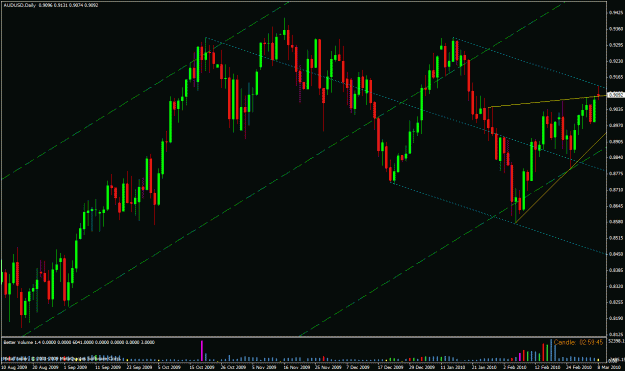Click the 11 Jan 2010 date label

tap(453, 367)
